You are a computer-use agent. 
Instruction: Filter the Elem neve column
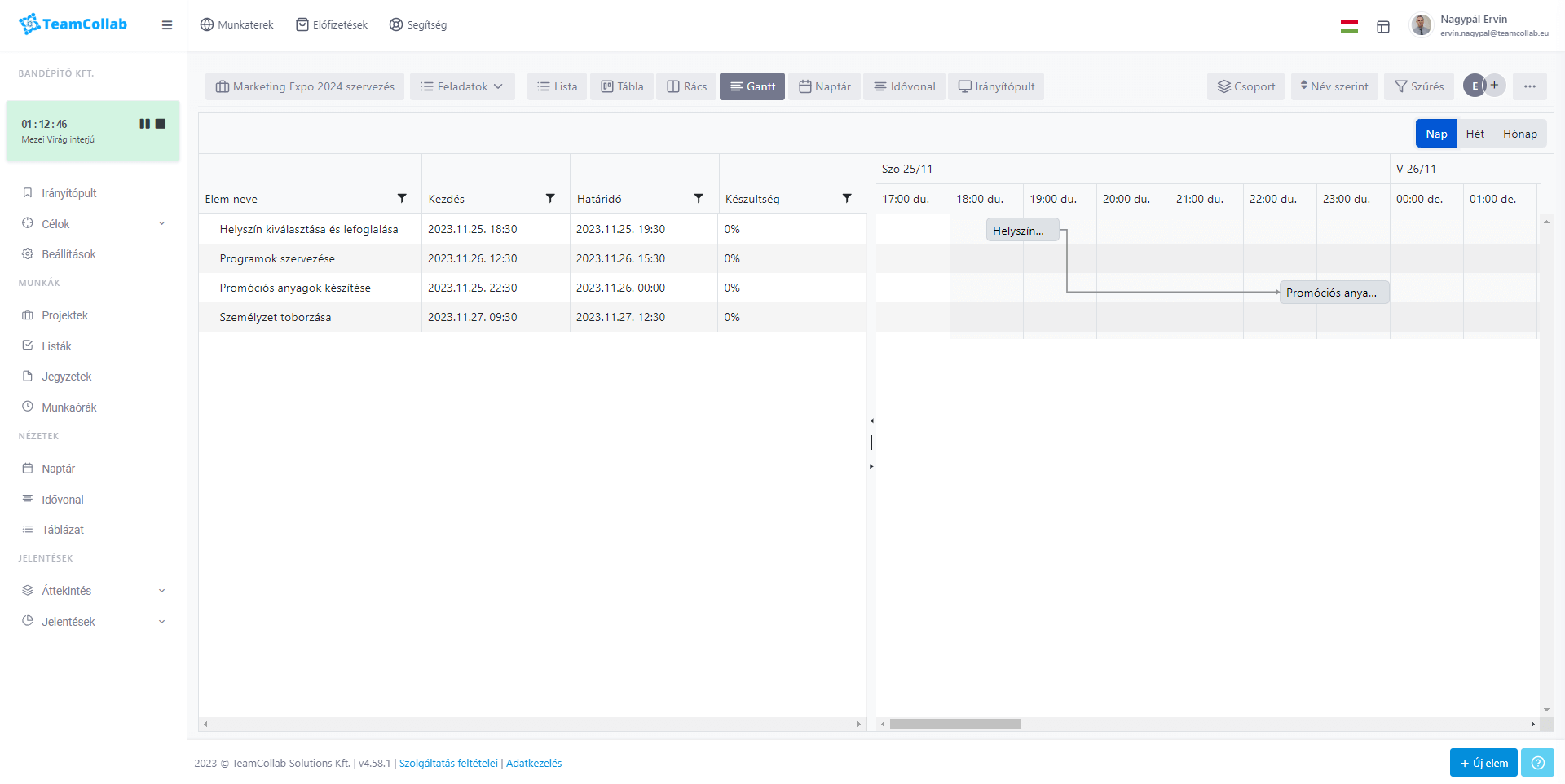pos(402,198)
